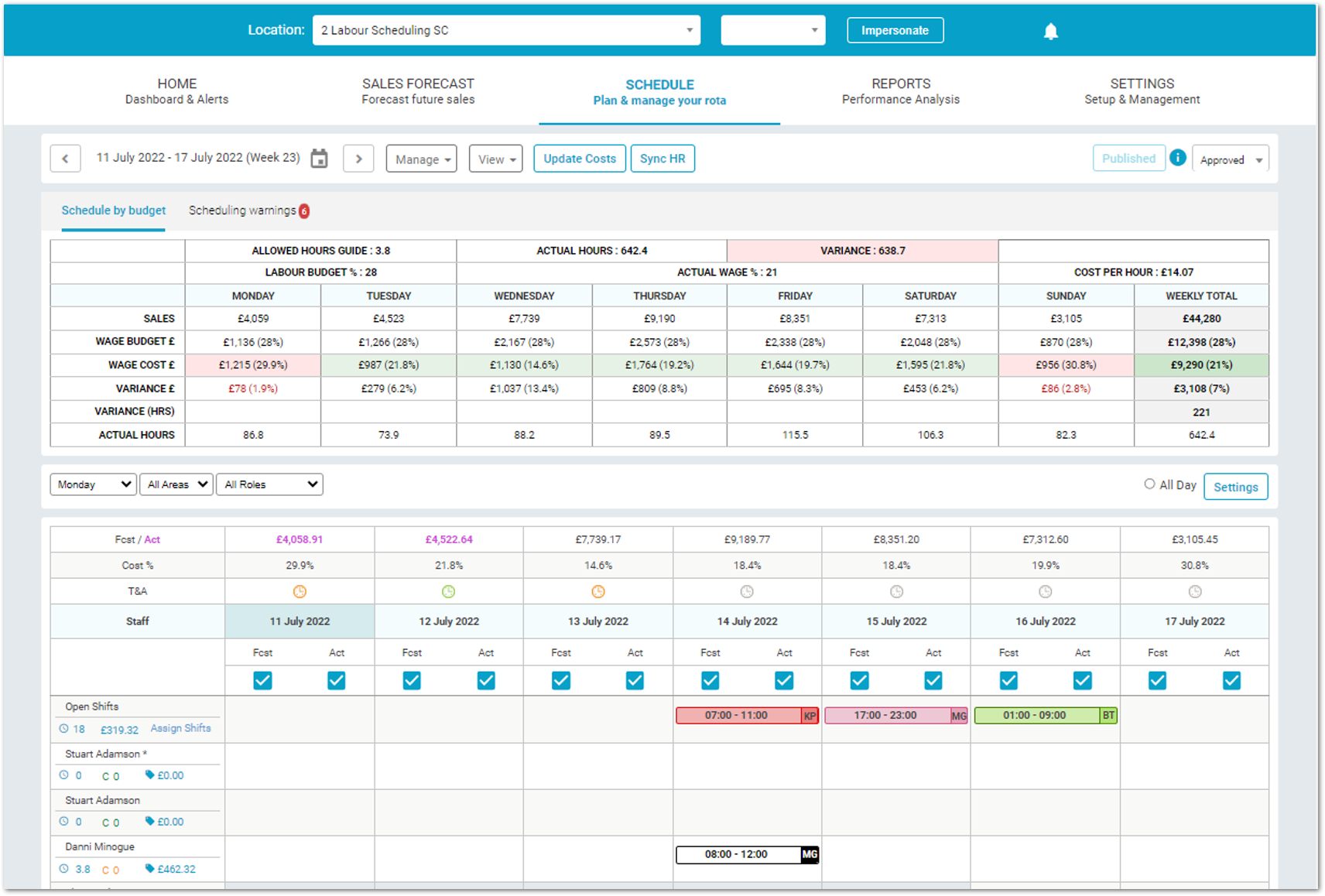The width and height of the screenshot is (1325, 896).
Task: Open the calendar date picker icon
Action: click(x=319, y=159)
